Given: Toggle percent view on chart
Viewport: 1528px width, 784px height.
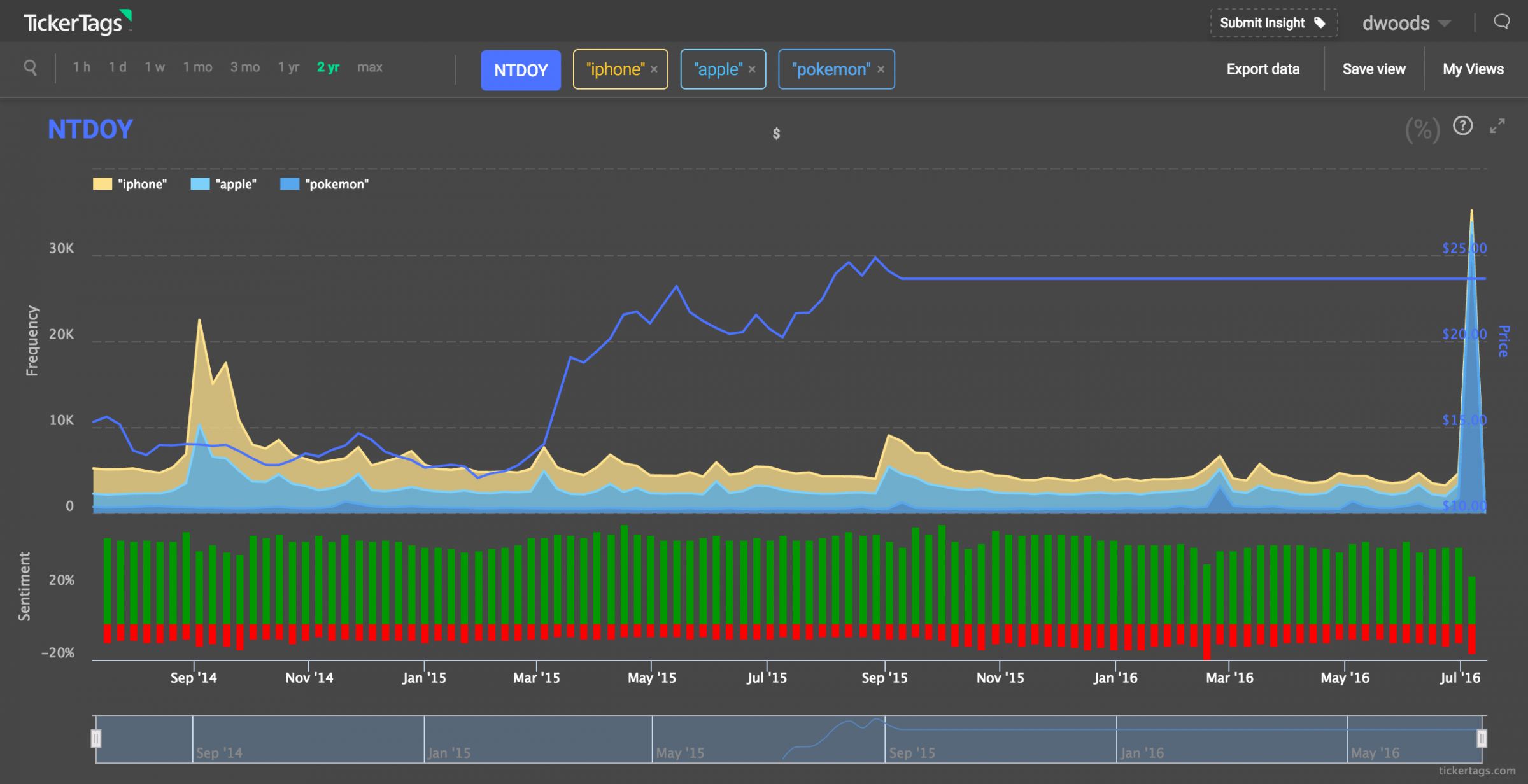Looking at the screenshot, I should click(x=1422, y=130).
